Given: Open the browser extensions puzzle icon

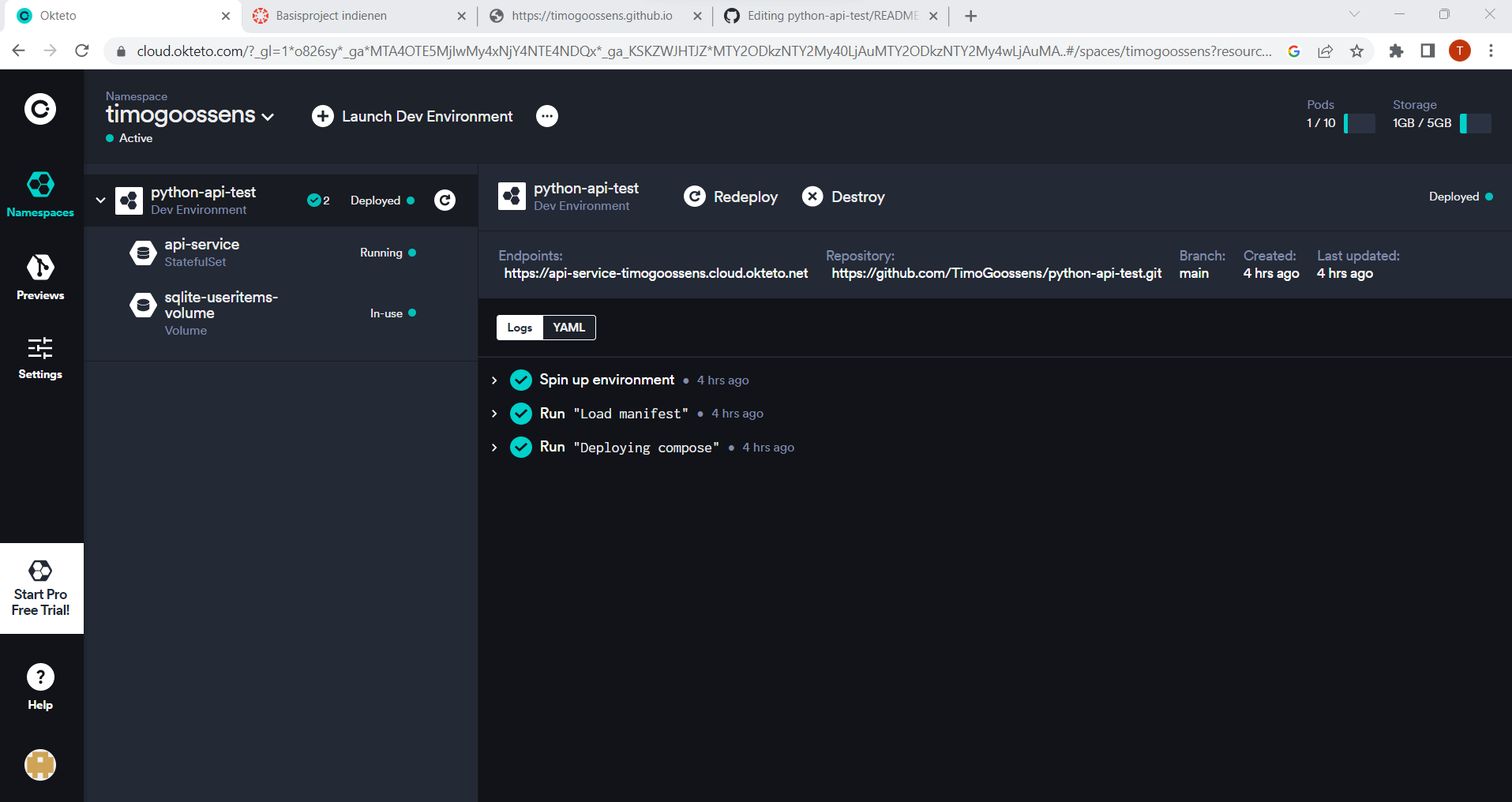Looking at the screenshot, I should click(1397, 51).
